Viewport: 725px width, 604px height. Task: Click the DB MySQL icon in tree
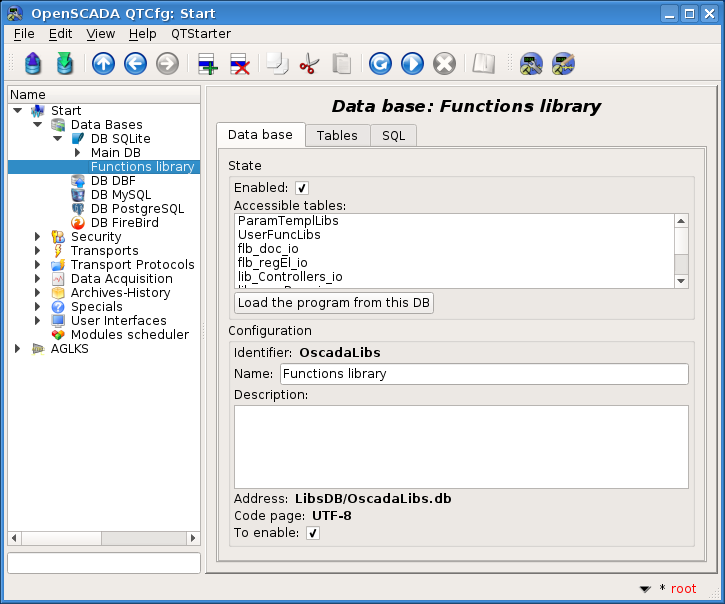click(78, 195)
